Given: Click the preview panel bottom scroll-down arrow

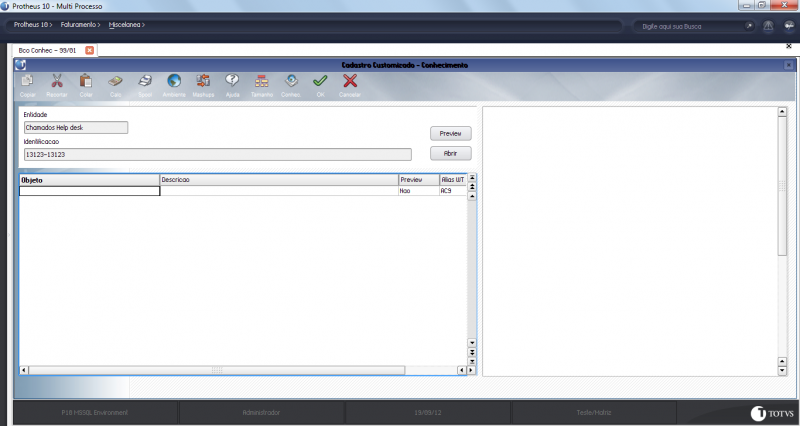Looking at the screenshot, I should 782,371.
